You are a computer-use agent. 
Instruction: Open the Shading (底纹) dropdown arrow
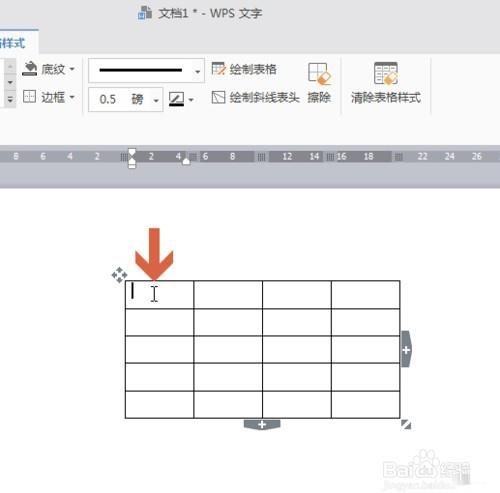click(72, 69)
